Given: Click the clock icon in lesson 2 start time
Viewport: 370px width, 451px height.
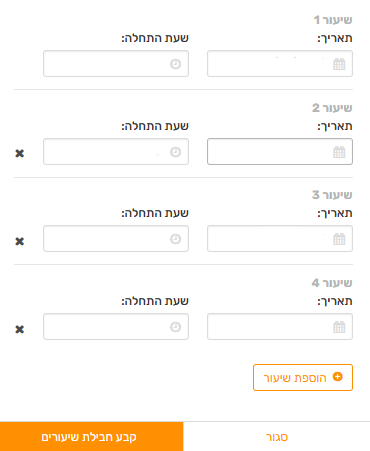Looking at the screenshot, I should (x=175, y=152).
